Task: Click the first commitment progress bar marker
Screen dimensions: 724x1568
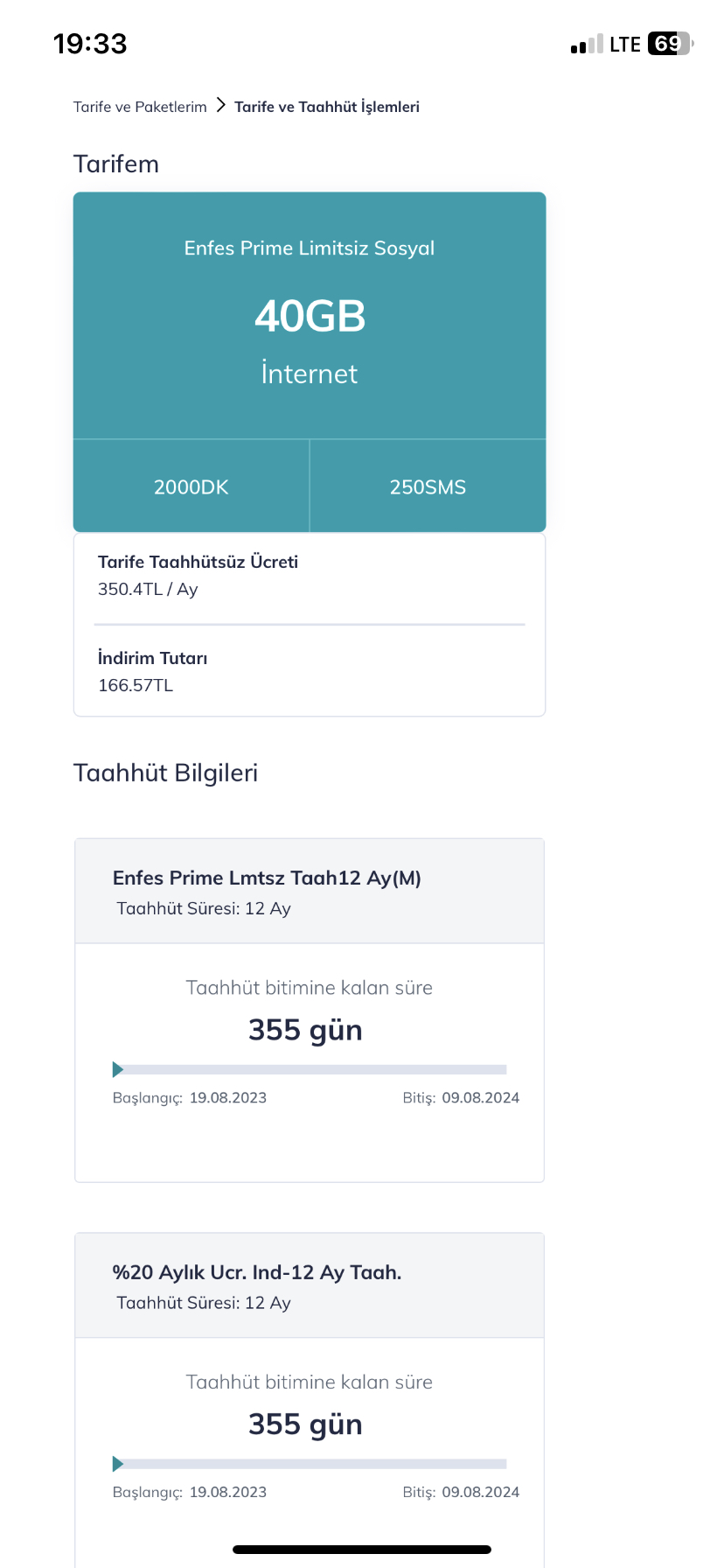Action: 118,1069
